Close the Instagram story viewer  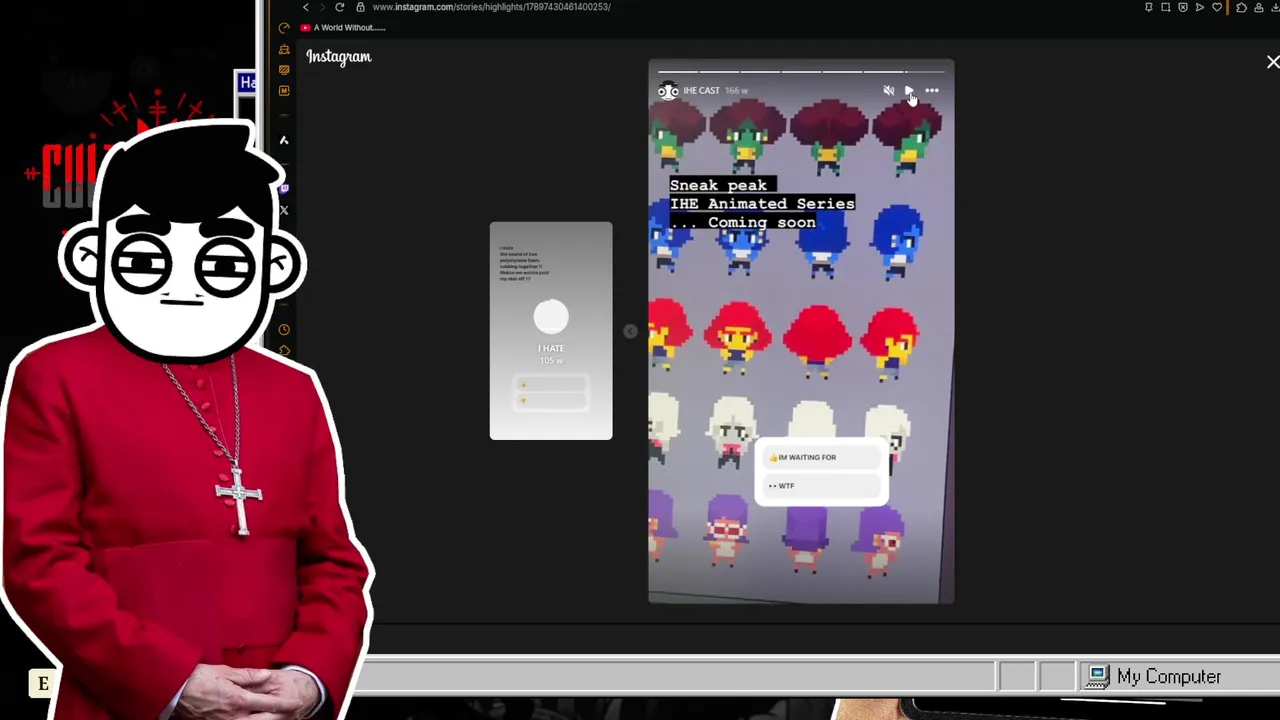[1272, 62]
